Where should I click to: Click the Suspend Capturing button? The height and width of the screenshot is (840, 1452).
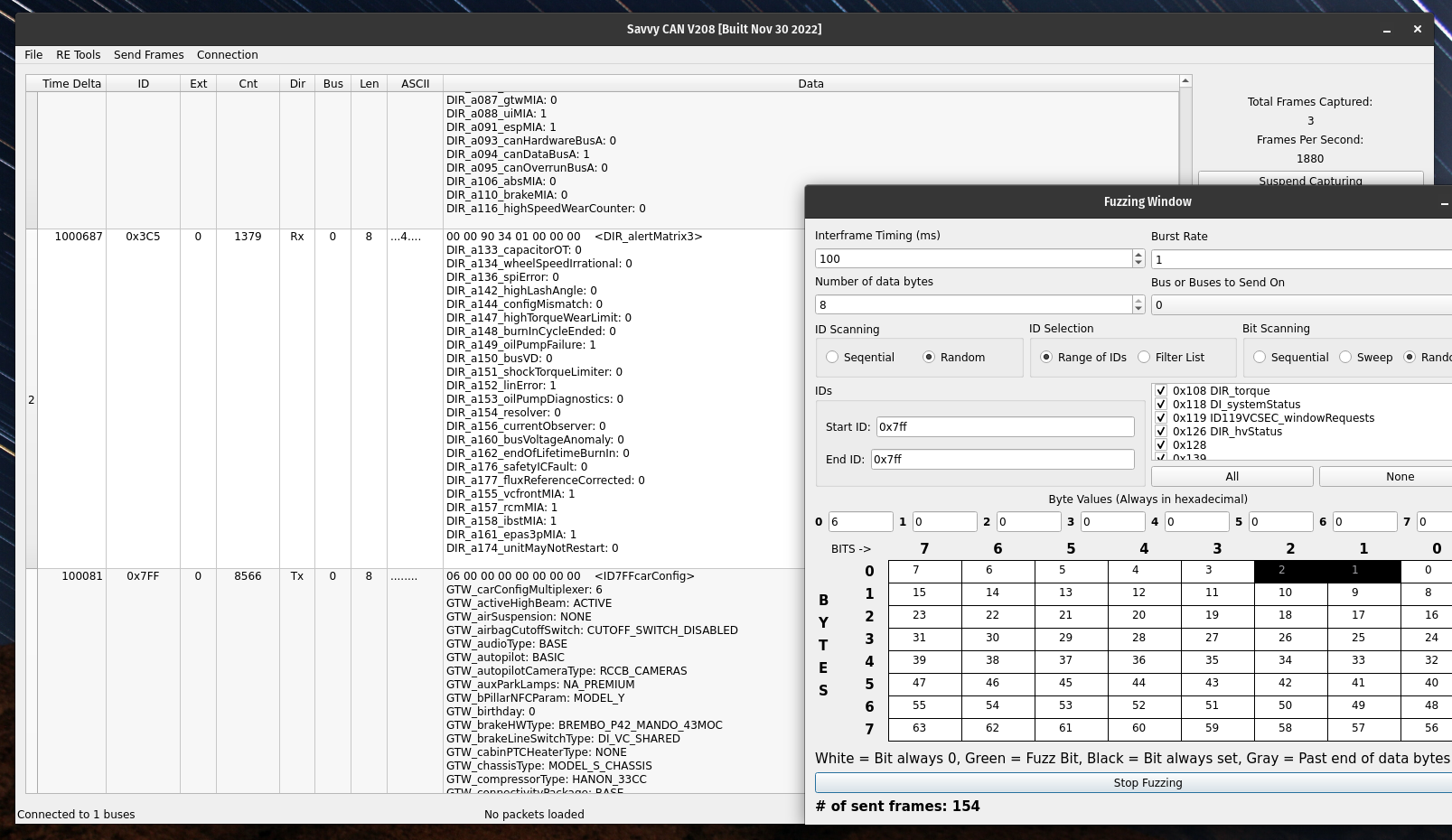1310,180
